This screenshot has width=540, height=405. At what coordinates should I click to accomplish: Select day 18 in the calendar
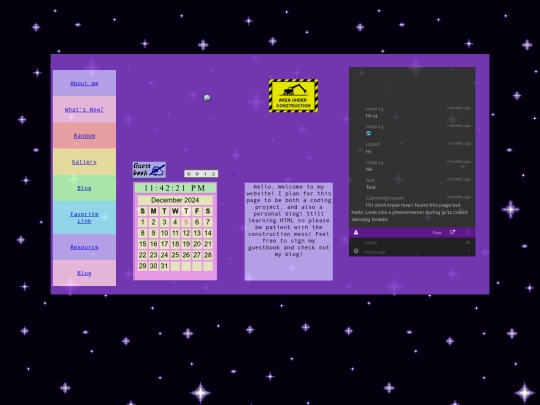click(175, 244)
